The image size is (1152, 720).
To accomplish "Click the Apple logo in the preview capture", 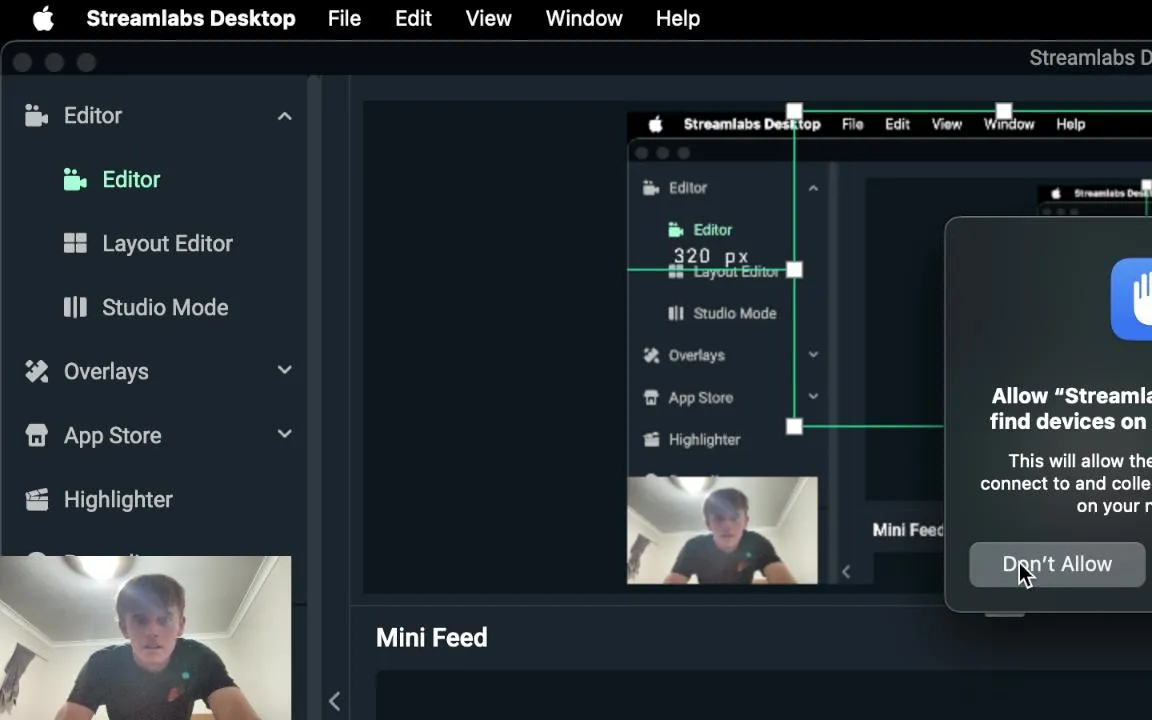I will (655, 124).
